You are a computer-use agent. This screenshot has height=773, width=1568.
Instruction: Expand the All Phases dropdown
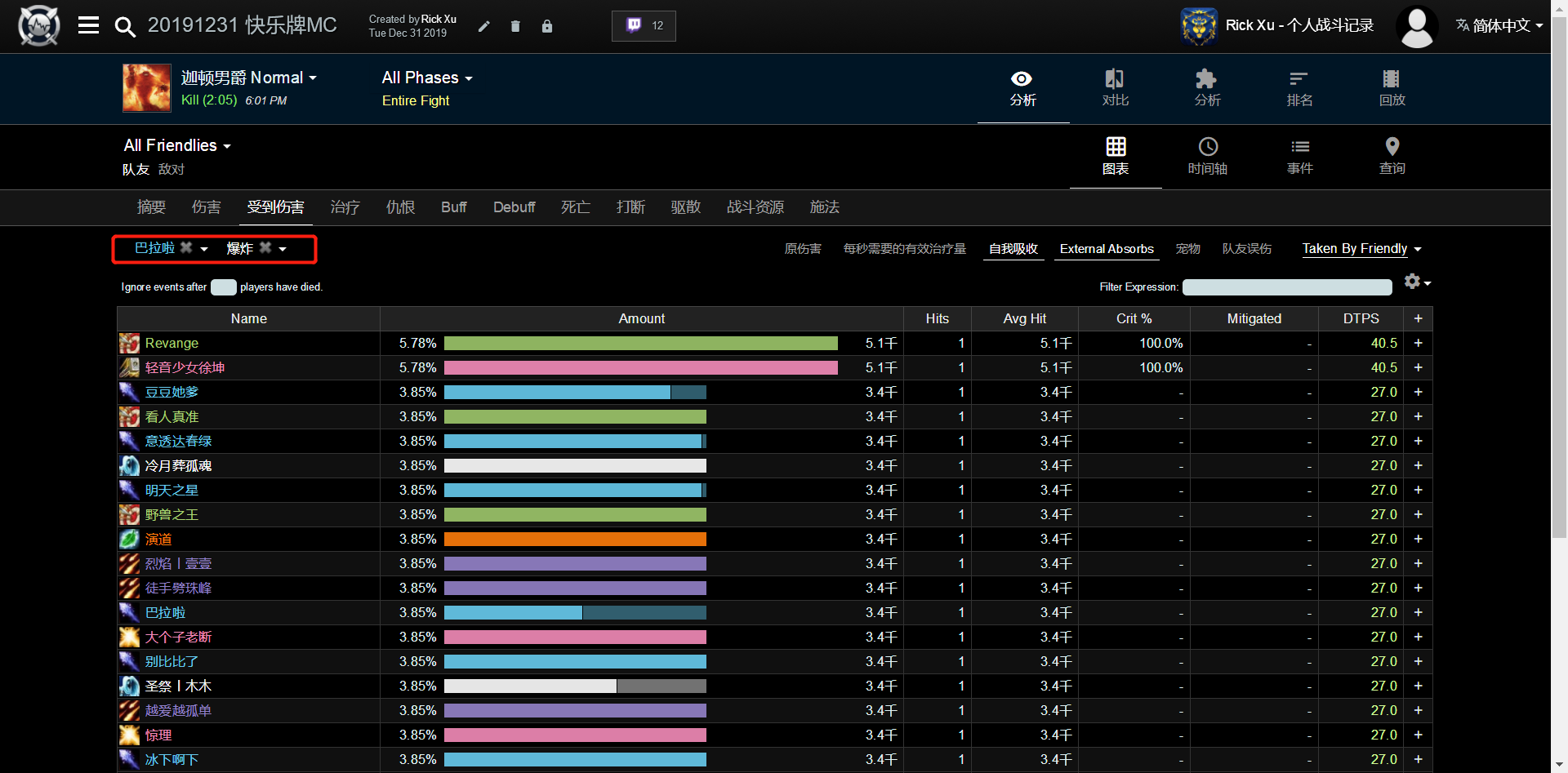pyautogui.click(x=427, y=78)
